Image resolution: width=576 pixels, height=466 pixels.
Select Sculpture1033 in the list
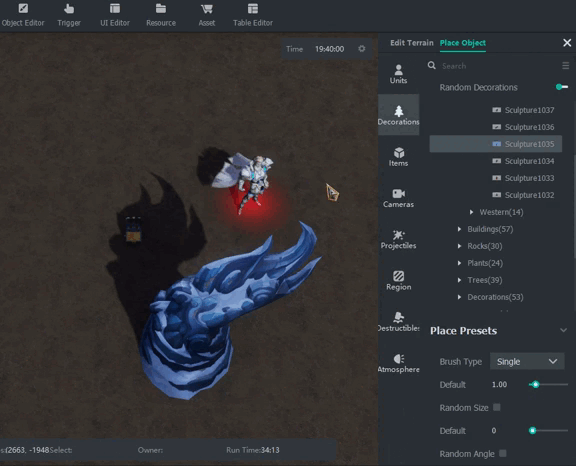click(x=523, y=178)
